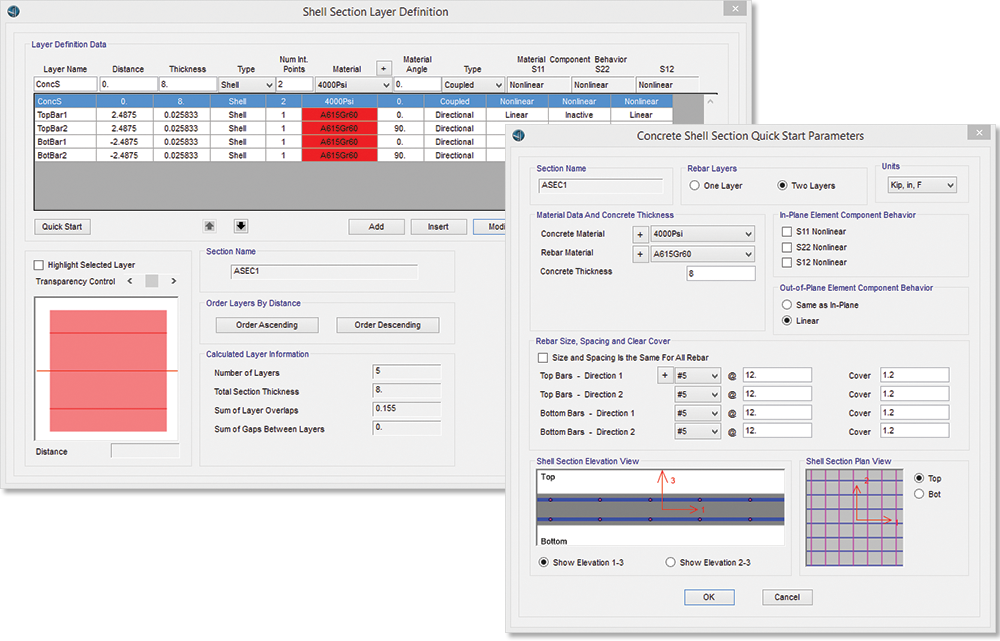Open Bottom Bars Direction 2 size dropdown

pyautogui.click(x=697, y=432)
